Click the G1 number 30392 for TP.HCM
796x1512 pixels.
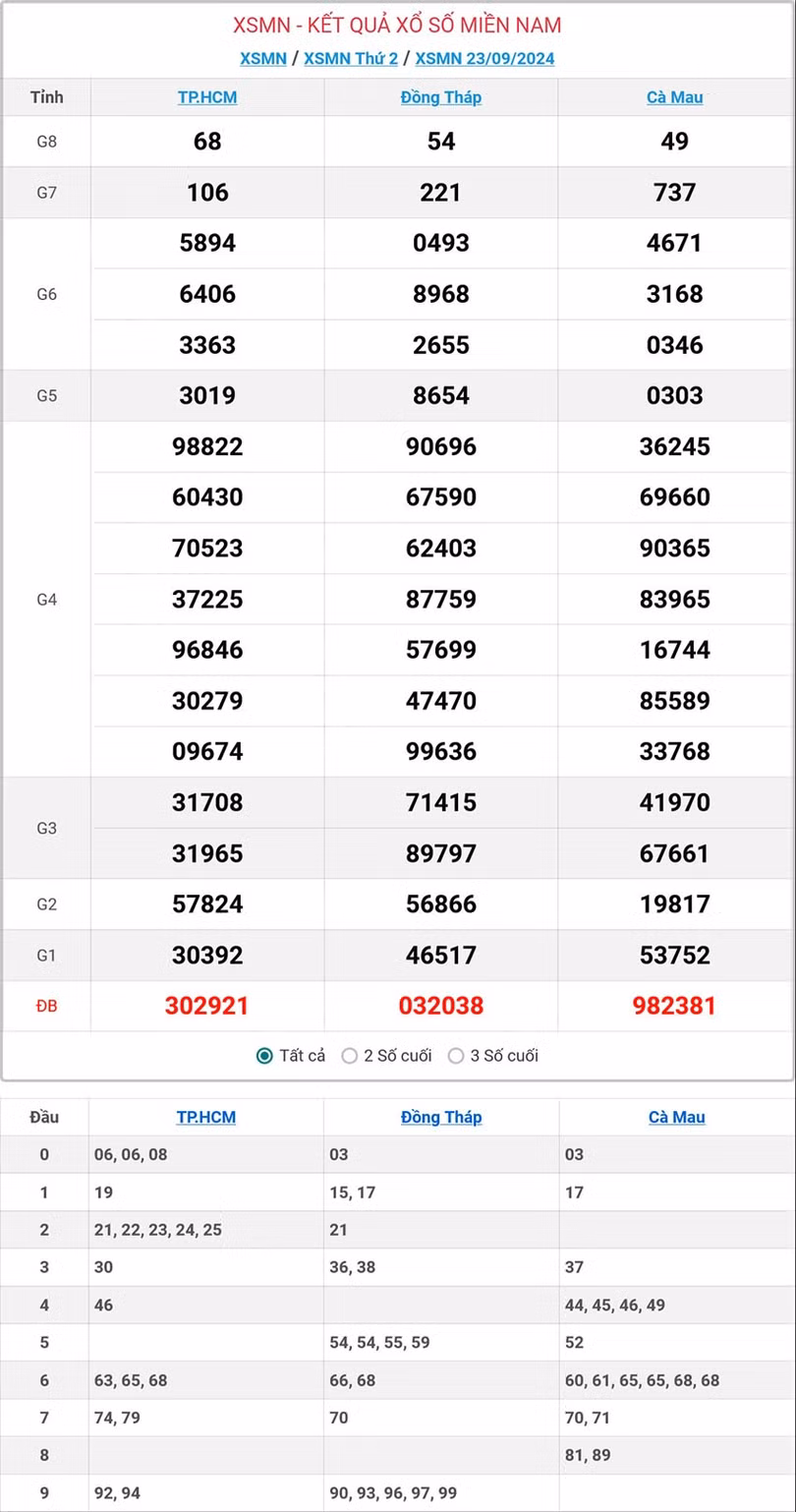(207, 955)
